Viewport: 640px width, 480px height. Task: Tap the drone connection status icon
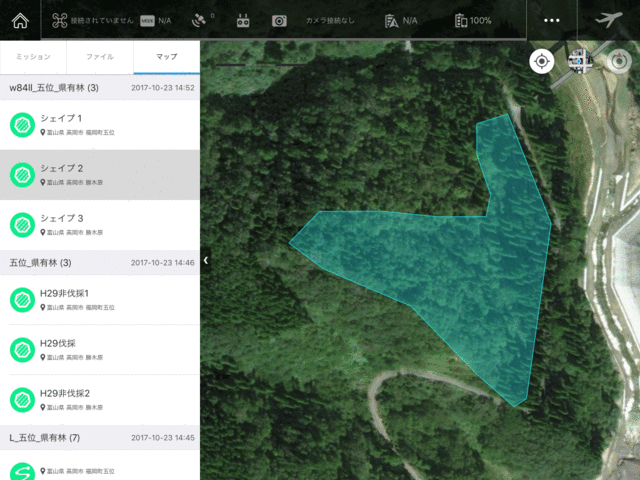(x=60, y=20)
